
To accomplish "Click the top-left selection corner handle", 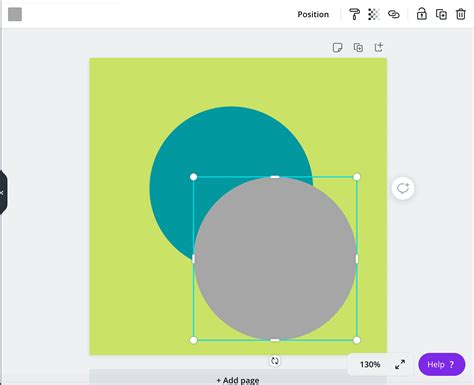I will point(193,177).
